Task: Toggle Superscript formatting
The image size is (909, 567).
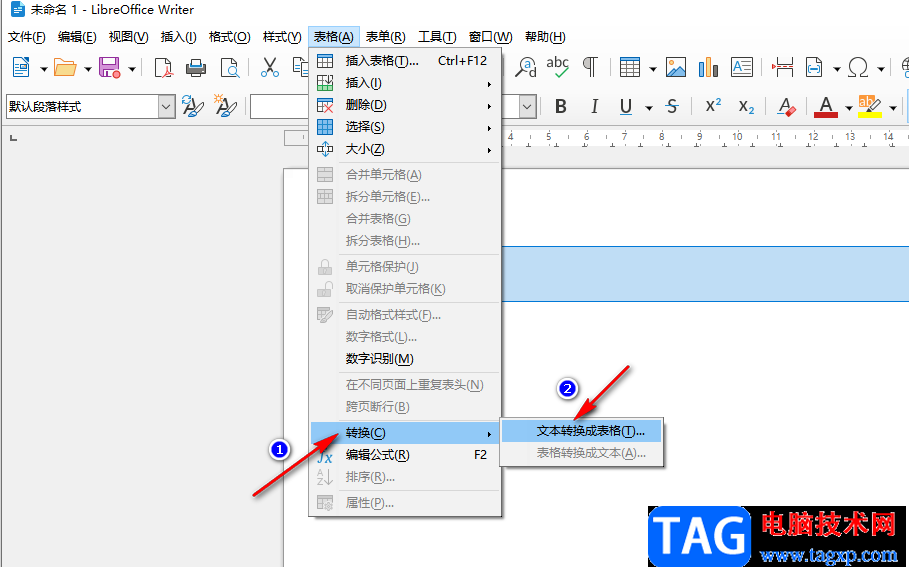Action: pyautogui.click(x=713, y=107)
